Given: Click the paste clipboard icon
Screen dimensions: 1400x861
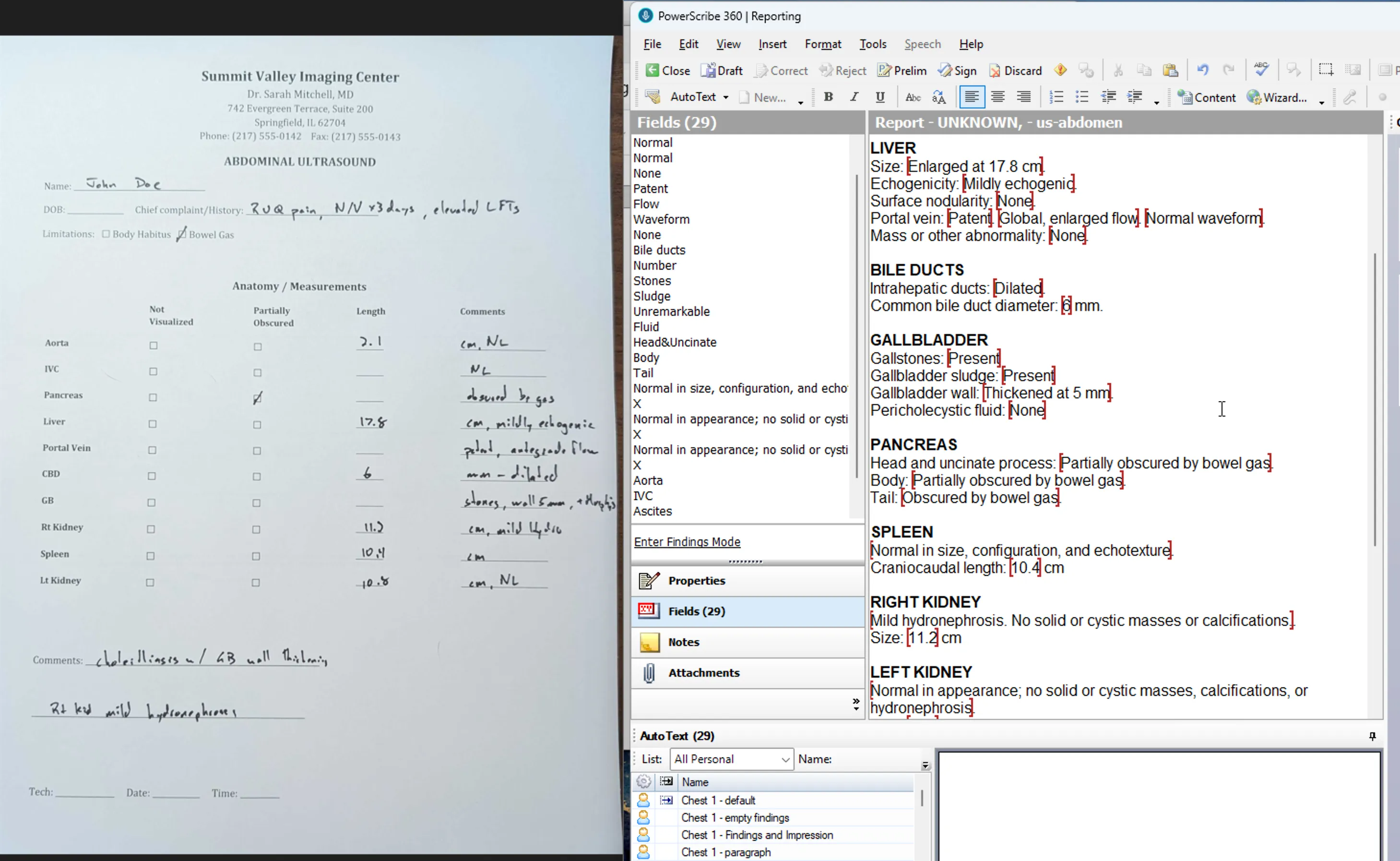Looking at the screenshot, I should click(x=1171, y=70).
